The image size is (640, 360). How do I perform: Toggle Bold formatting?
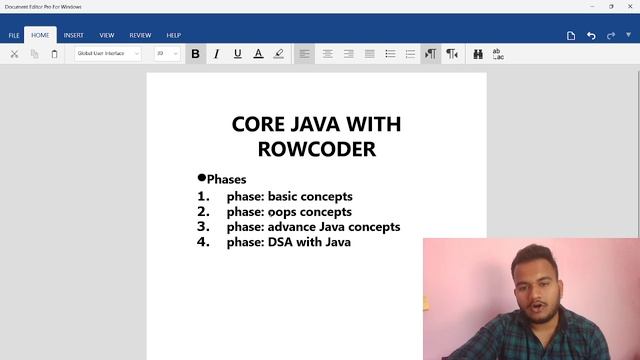pos(196,54)
